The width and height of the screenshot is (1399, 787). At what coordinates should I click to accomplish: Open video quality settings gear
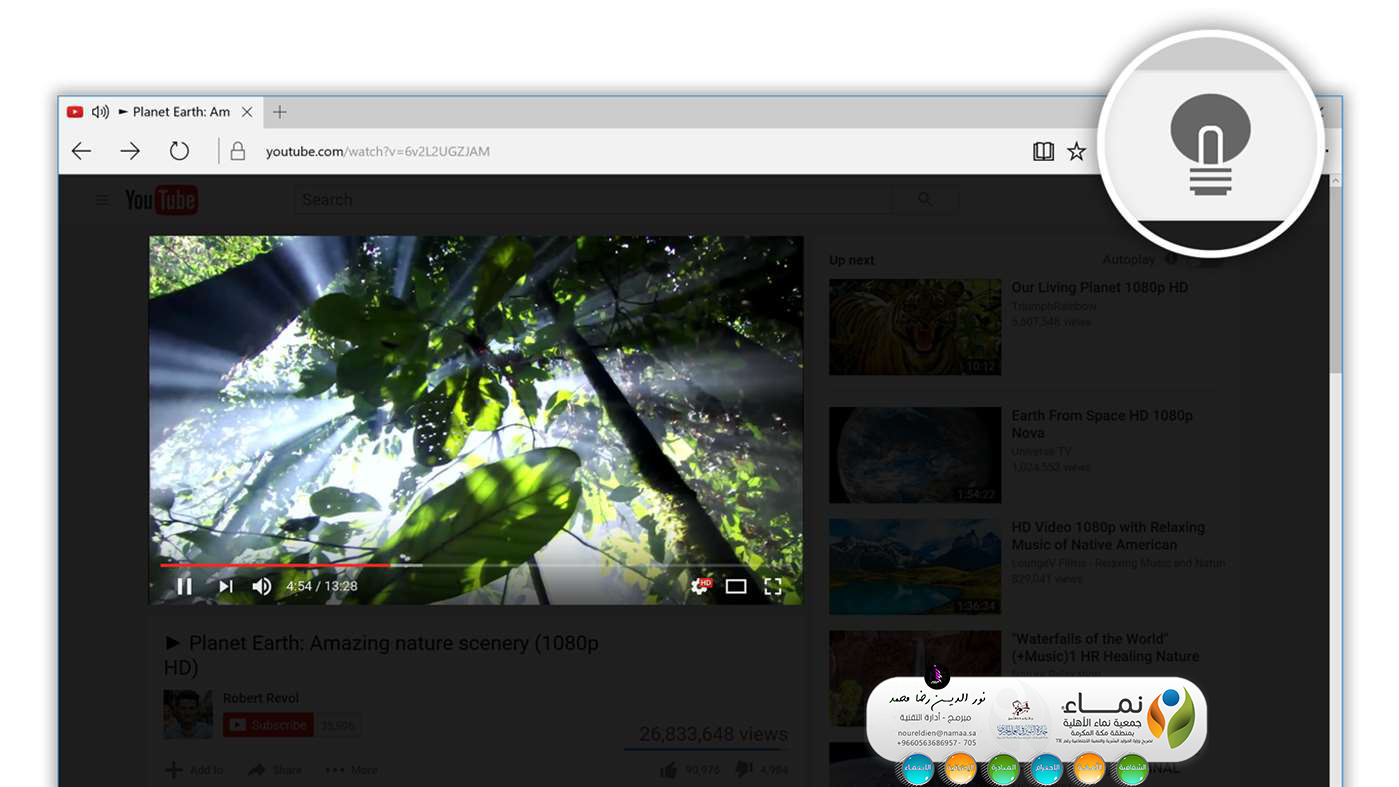click(700, 586)
